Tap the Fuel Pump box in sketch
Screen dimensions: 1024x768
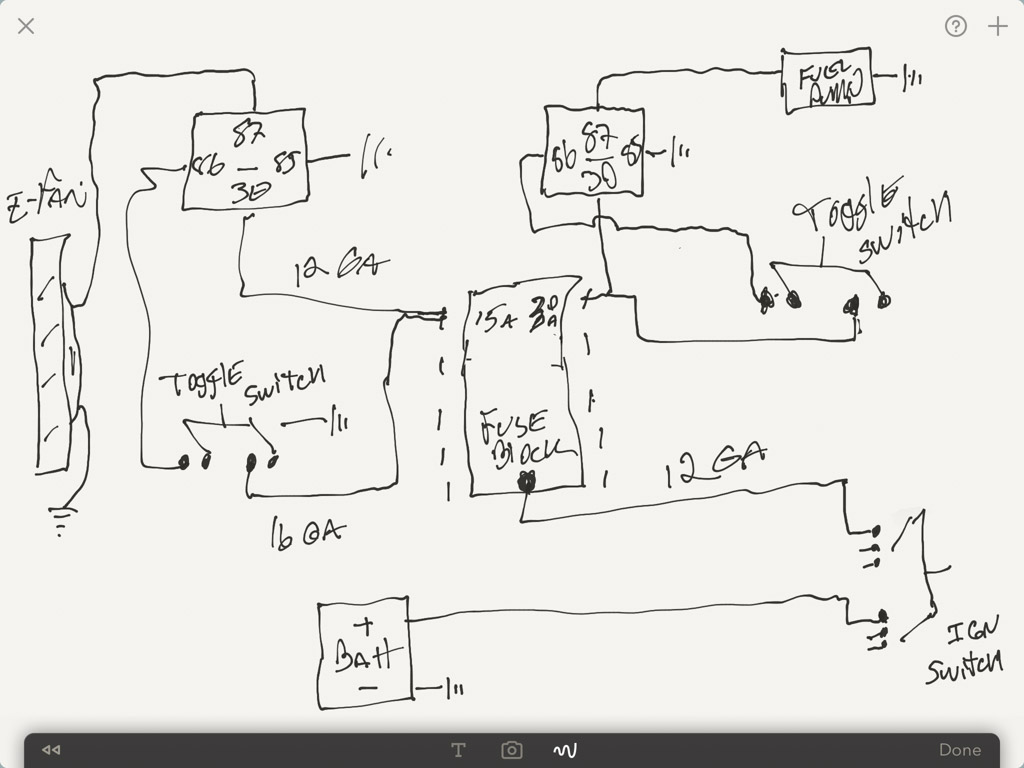[x=828, y=80]
